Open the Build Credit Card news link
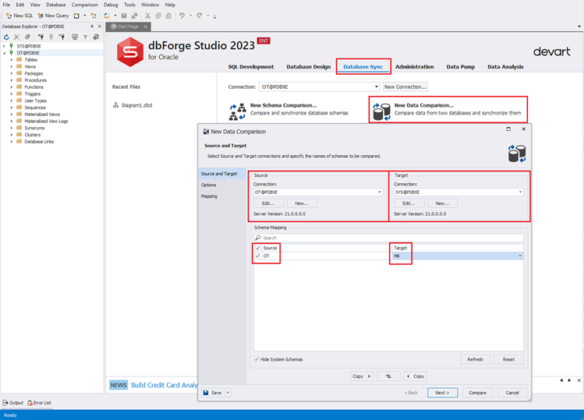The height and width of the screenshot is (420, 584). pos(164,385)
